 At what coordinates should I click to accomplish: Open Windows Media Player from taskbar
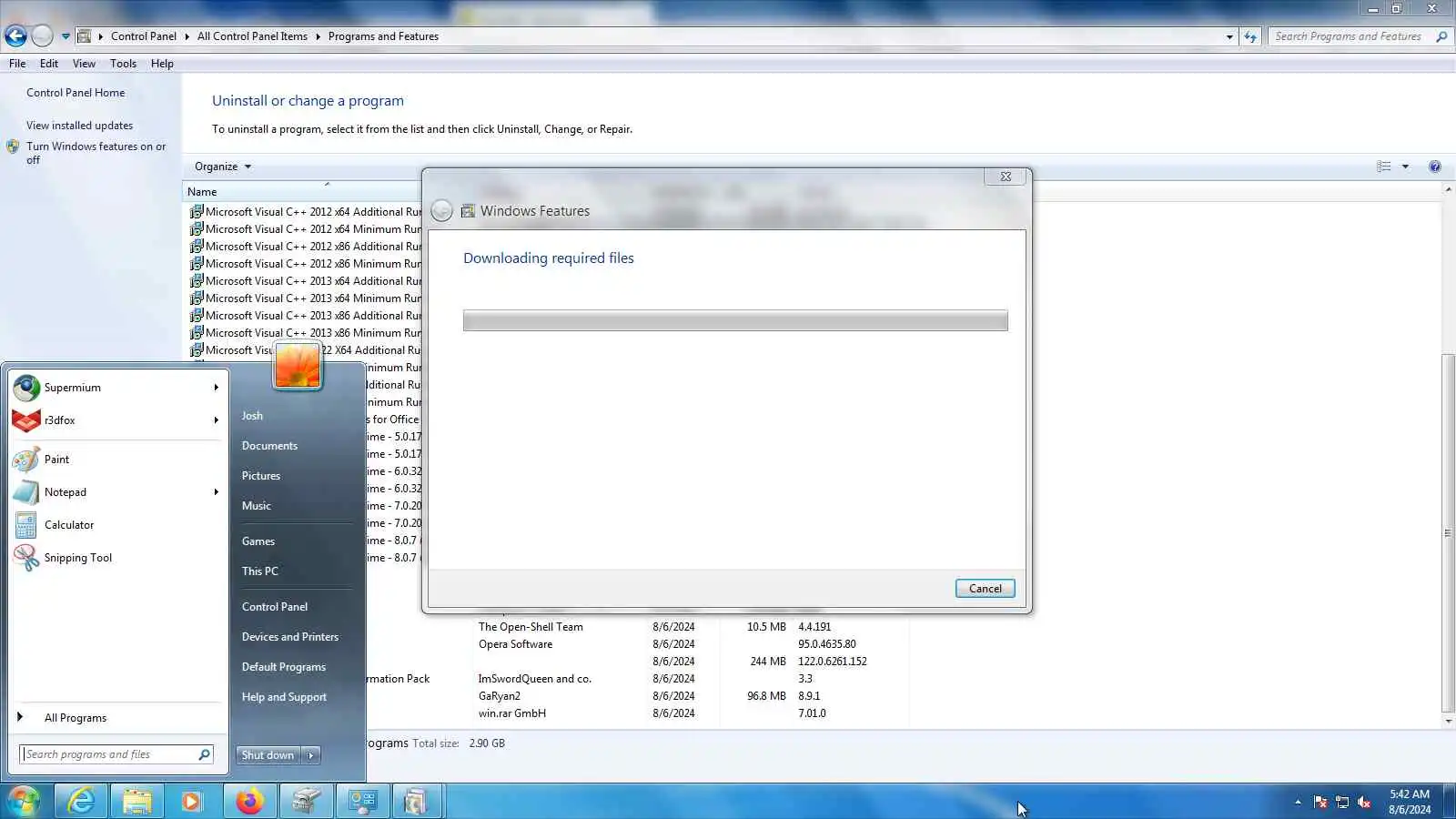(x=192, y=801)
